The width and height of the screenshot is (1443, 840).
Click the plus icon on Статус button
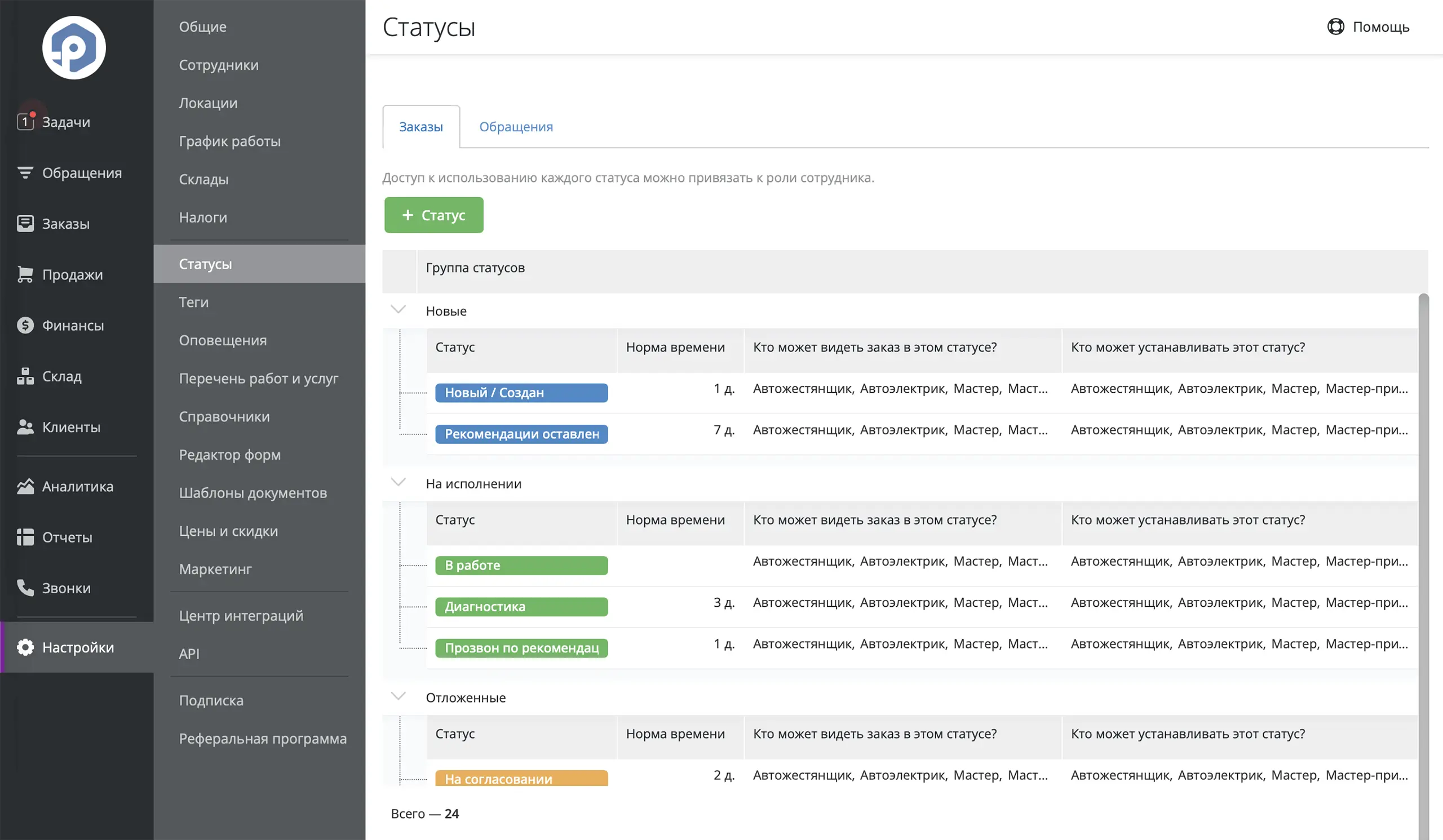(x=408, y=215)
